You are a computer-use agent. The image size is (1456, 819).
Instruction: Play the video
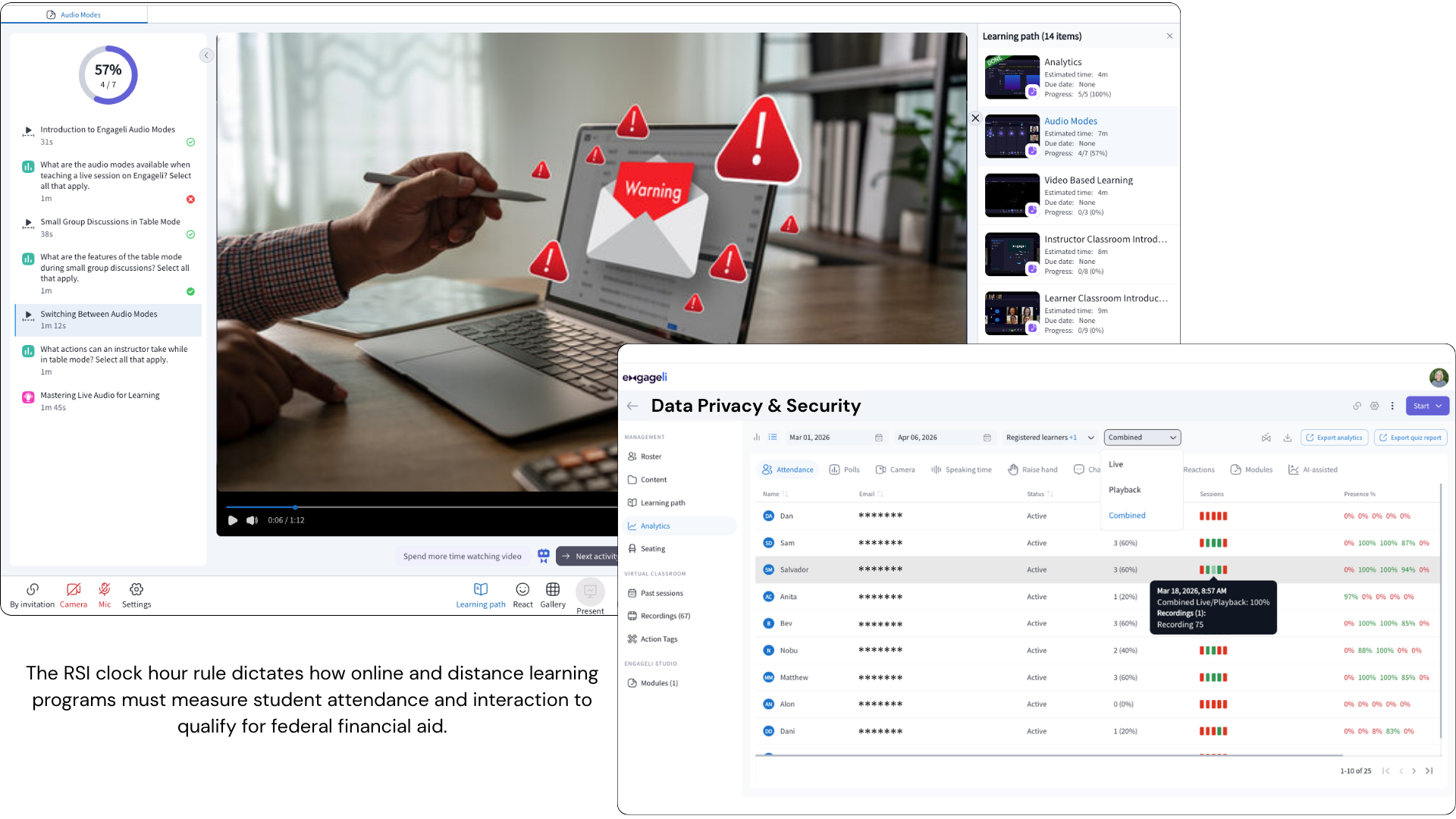(233, 520)
